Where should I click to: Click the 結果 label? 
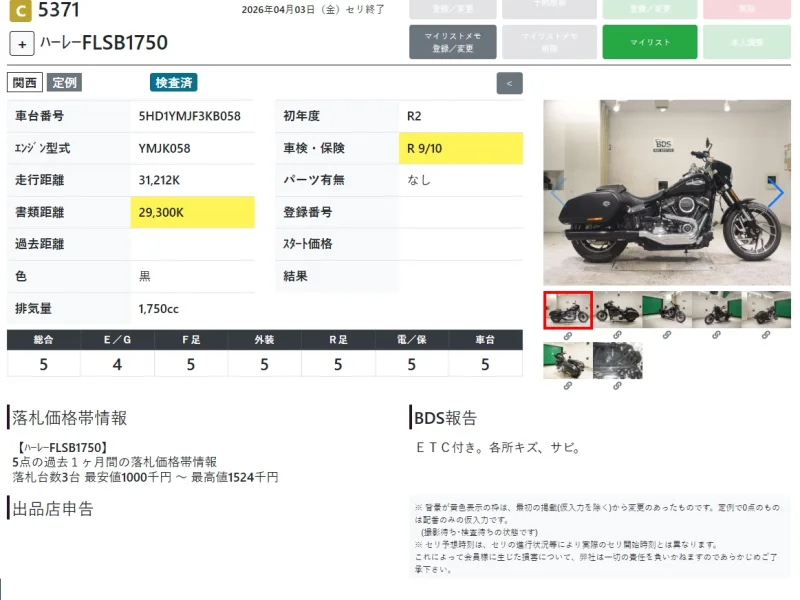click(295, 277)
